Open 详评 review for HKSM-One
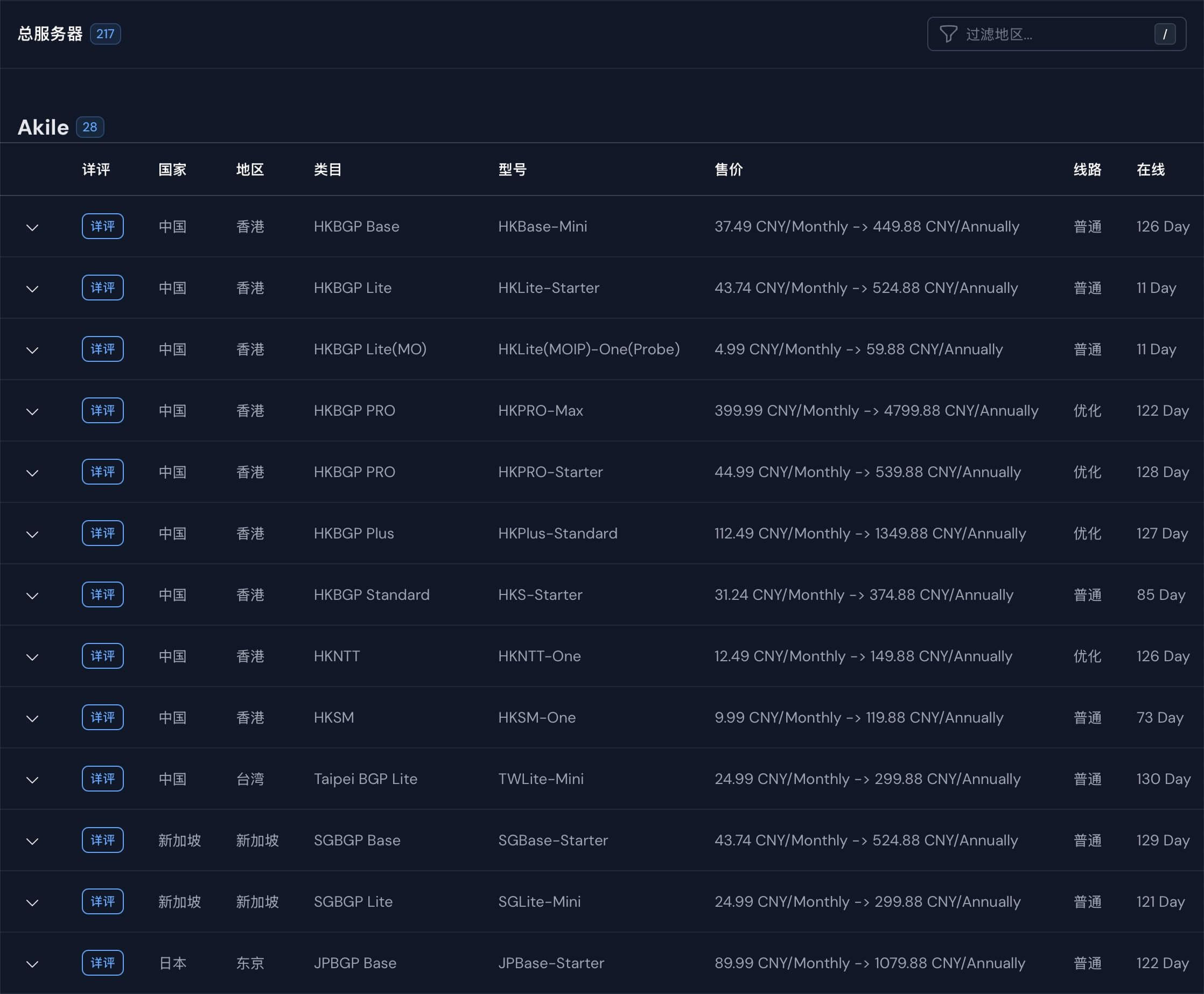Image resolution: width=1204 pixels, height=994 pixels. 102,717
